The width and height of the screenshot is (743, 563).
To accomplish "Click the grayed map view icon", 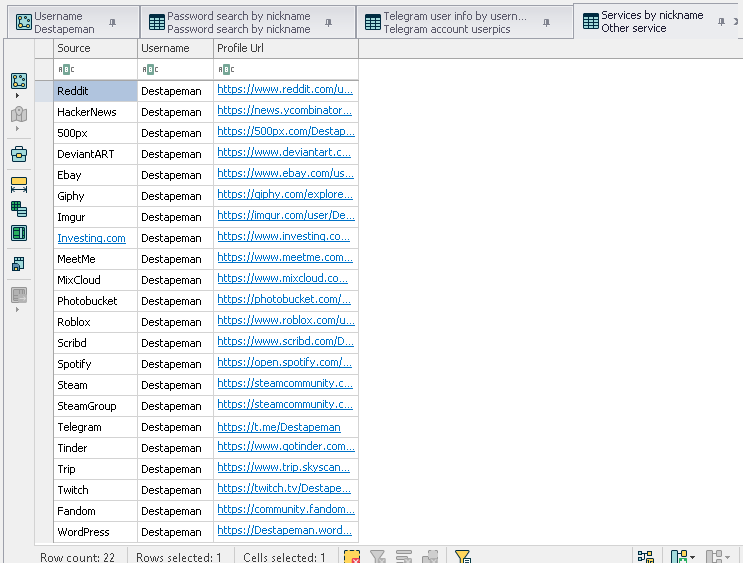I will 19,114.
